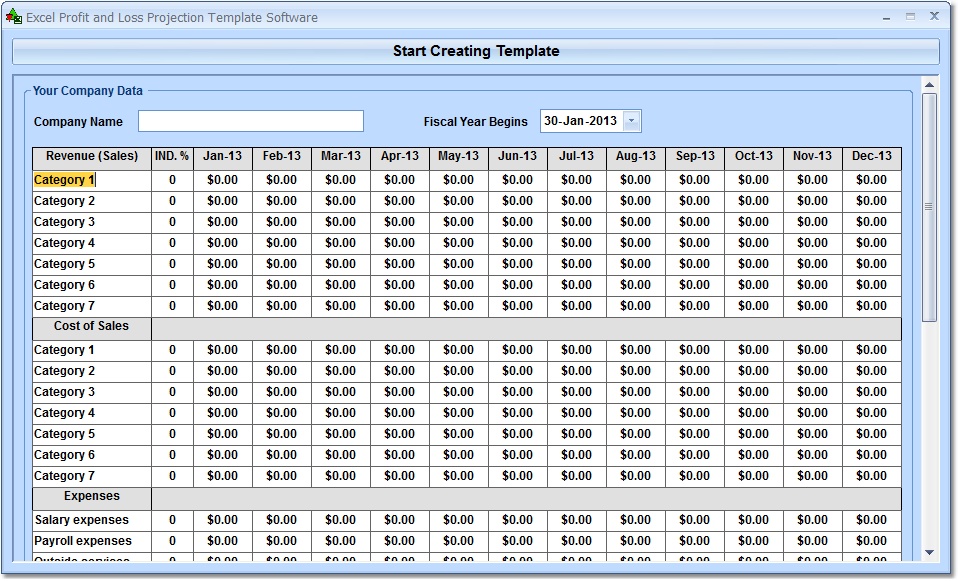The image size is (958, 581).
Task: Click Revenue Category 5 May-13 amount cell
Action: (459, 264)
